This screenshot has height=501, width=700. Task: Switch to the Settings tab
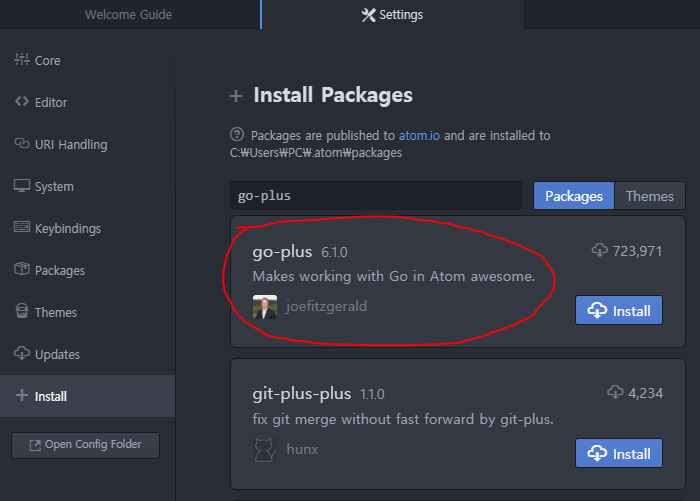coord(392,15)
